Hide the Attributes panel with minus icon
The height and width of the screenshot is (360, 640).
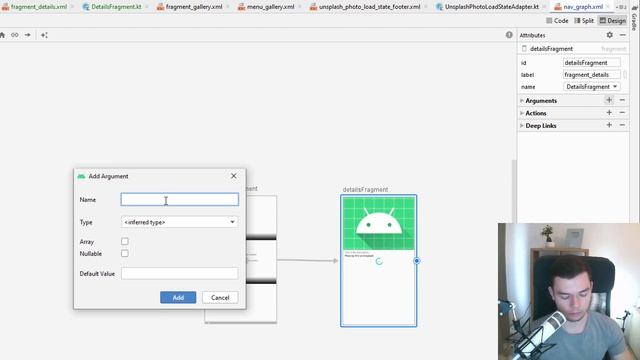coord(622,35)
